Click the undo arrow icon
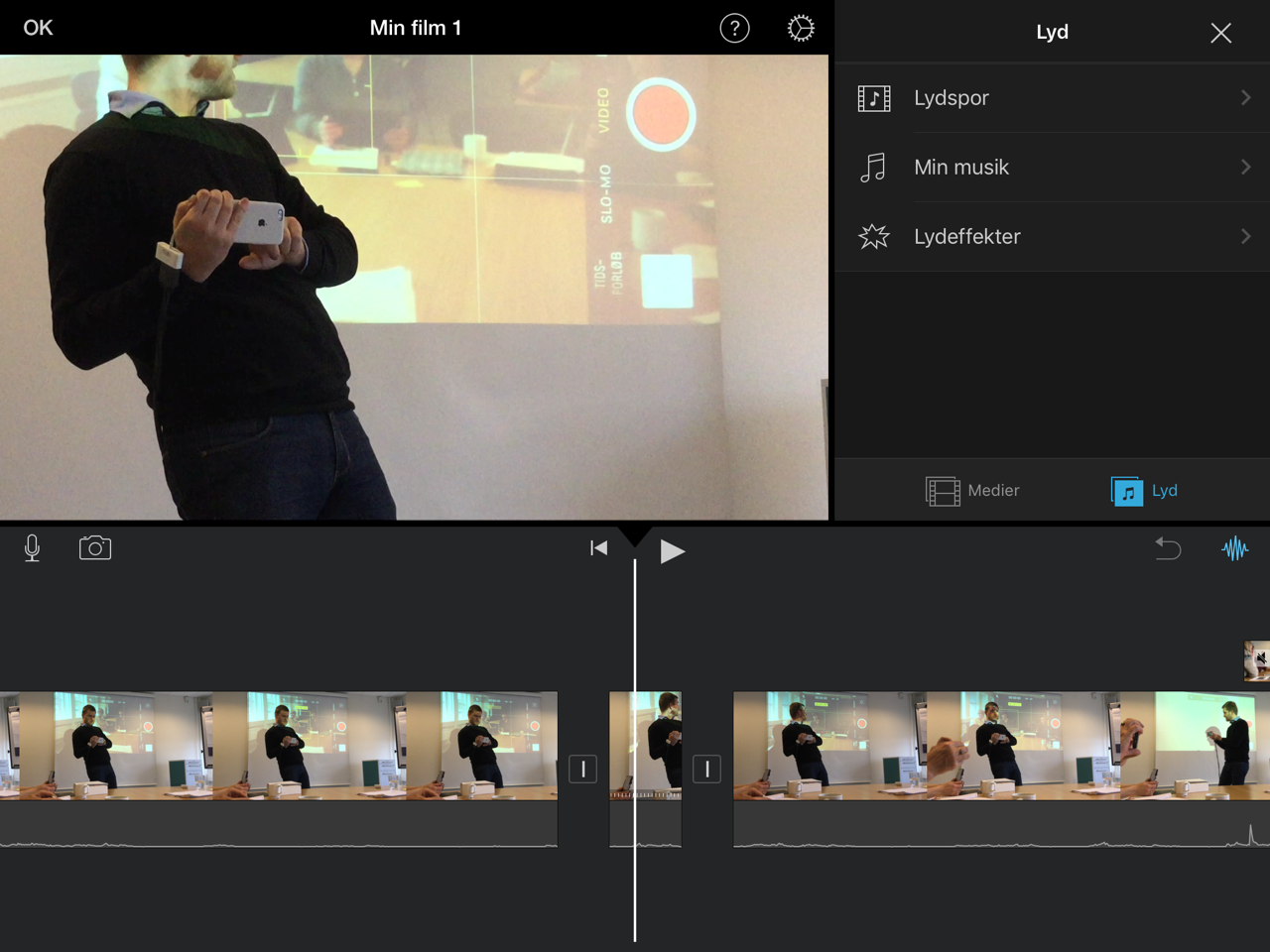1270x952 pixels. pos(1168,548)
